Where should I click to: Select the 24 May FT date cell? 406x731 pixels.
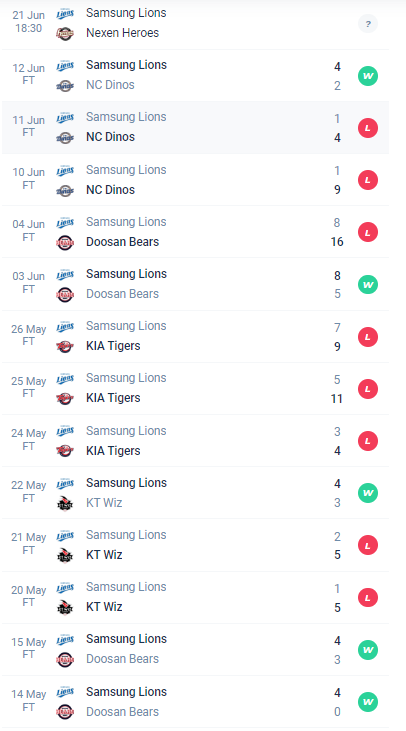(x=28, y=440)
